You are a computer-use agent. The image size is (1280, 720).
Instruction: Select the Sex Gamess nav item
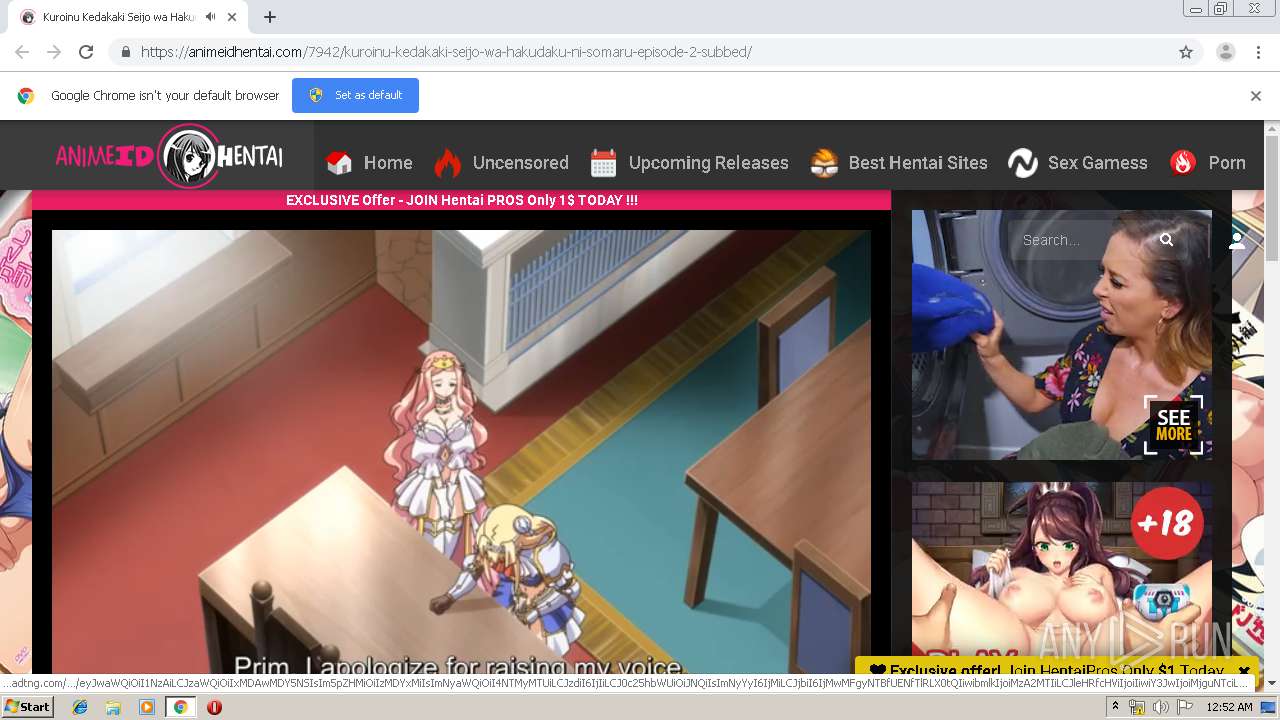pos(1097,163)
